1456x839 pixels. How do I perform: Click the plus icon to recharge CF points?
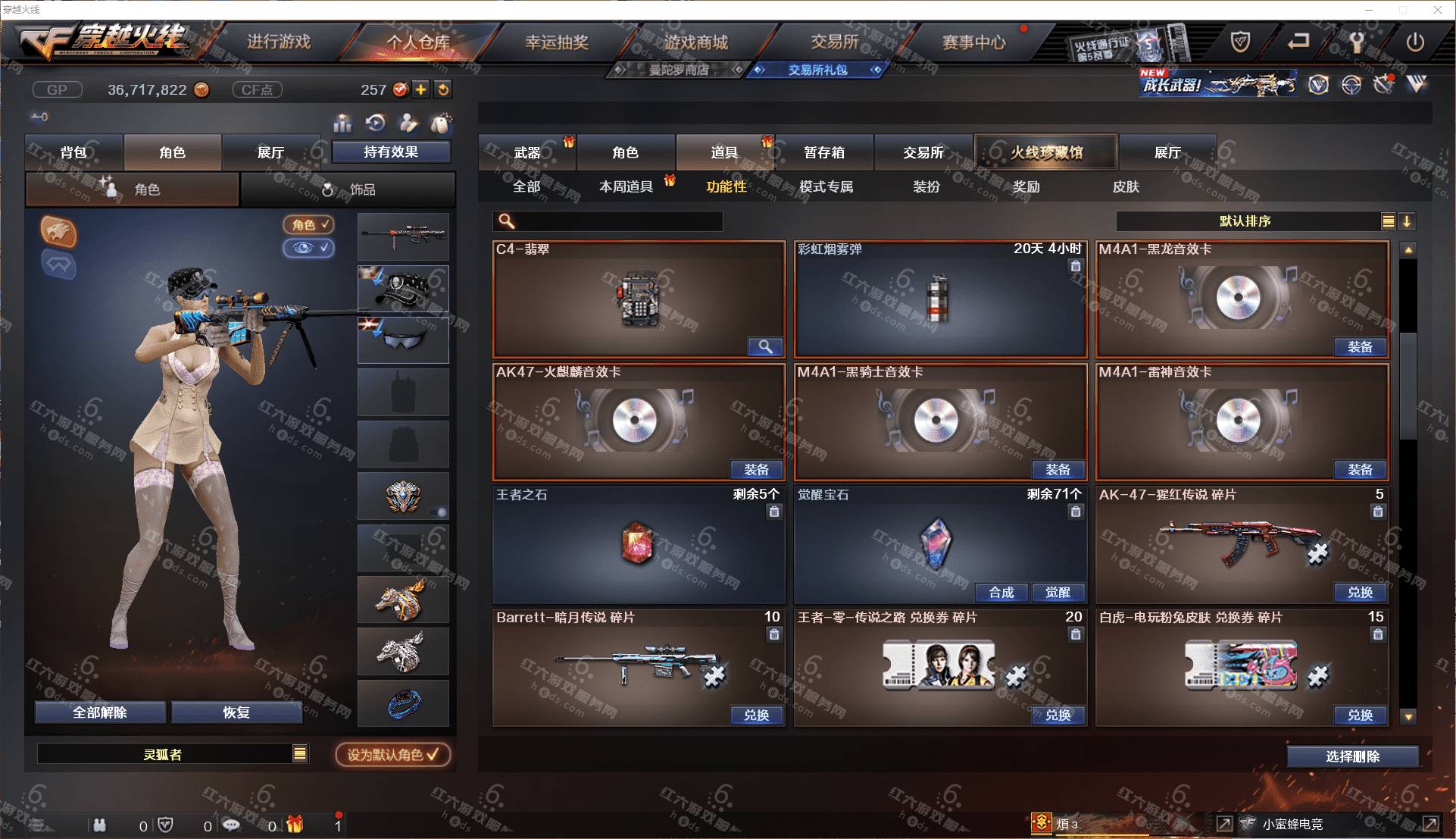420,89
